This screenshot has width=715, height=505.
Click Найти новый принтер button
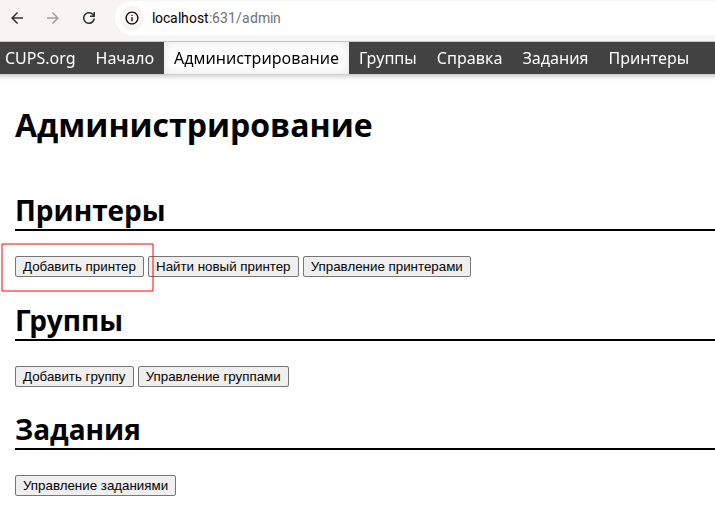pyautogui.click(x=223, y=267)
